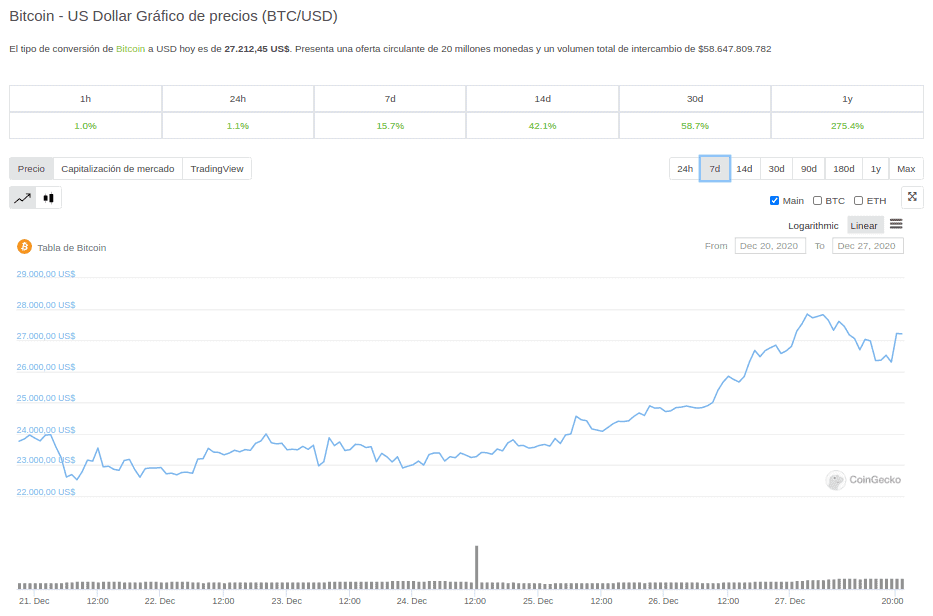This screenshot has height=616, width=933.
Task: Select the 30d chart range button
Action: [777, 168]
